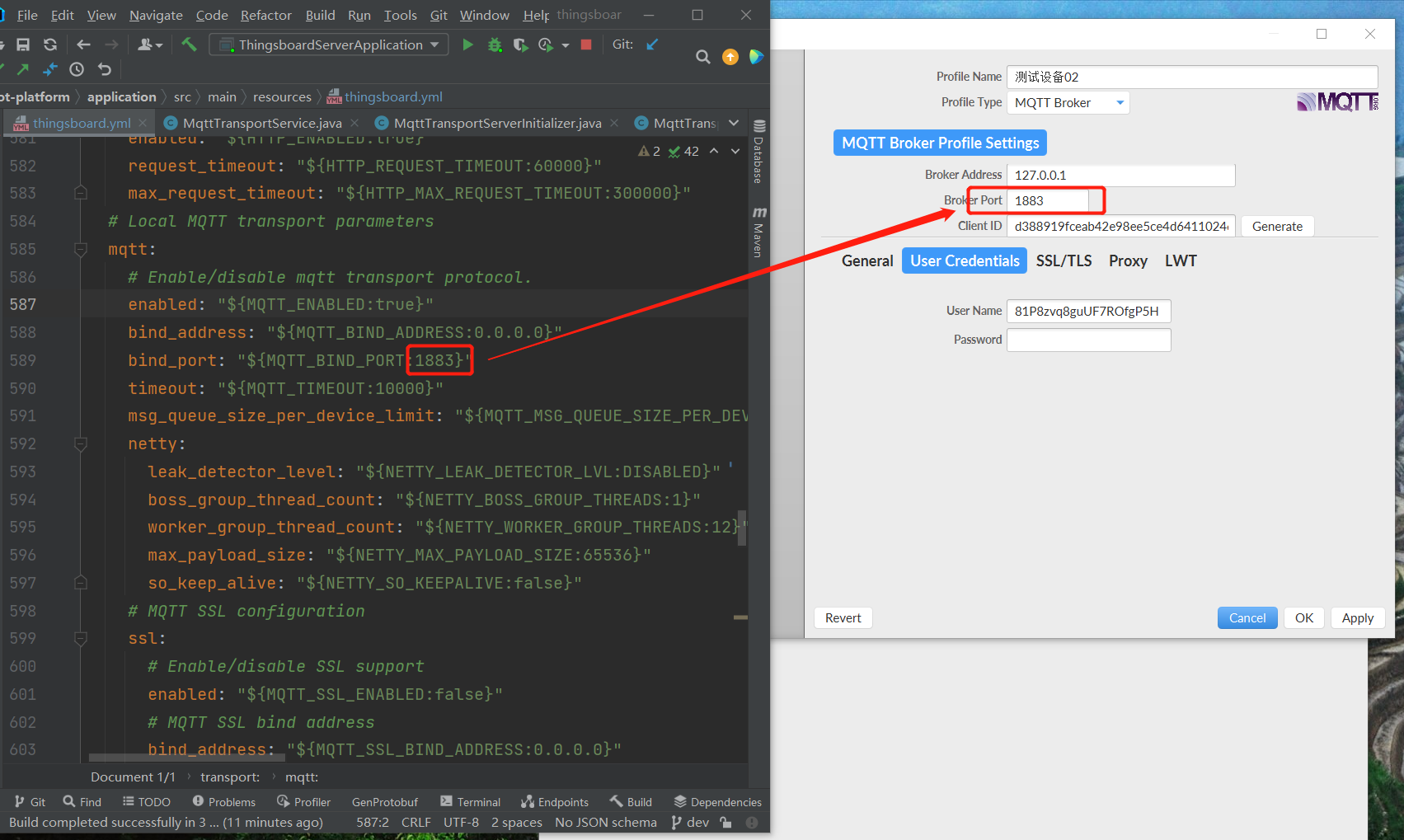Click the editor horizontal scrollbar
The height and width of the screenshot is (840, 1404).
click(185, 758)
